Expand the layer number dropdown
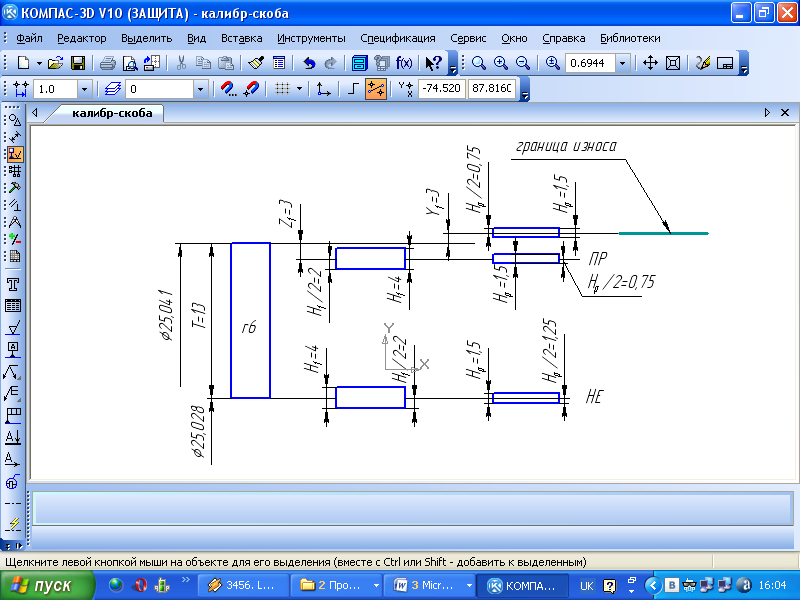 pos(200,89)
